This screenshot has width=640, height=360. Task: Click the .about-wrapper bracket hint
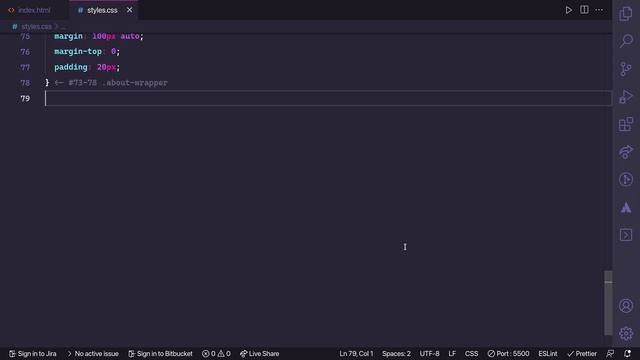point(111,83)
